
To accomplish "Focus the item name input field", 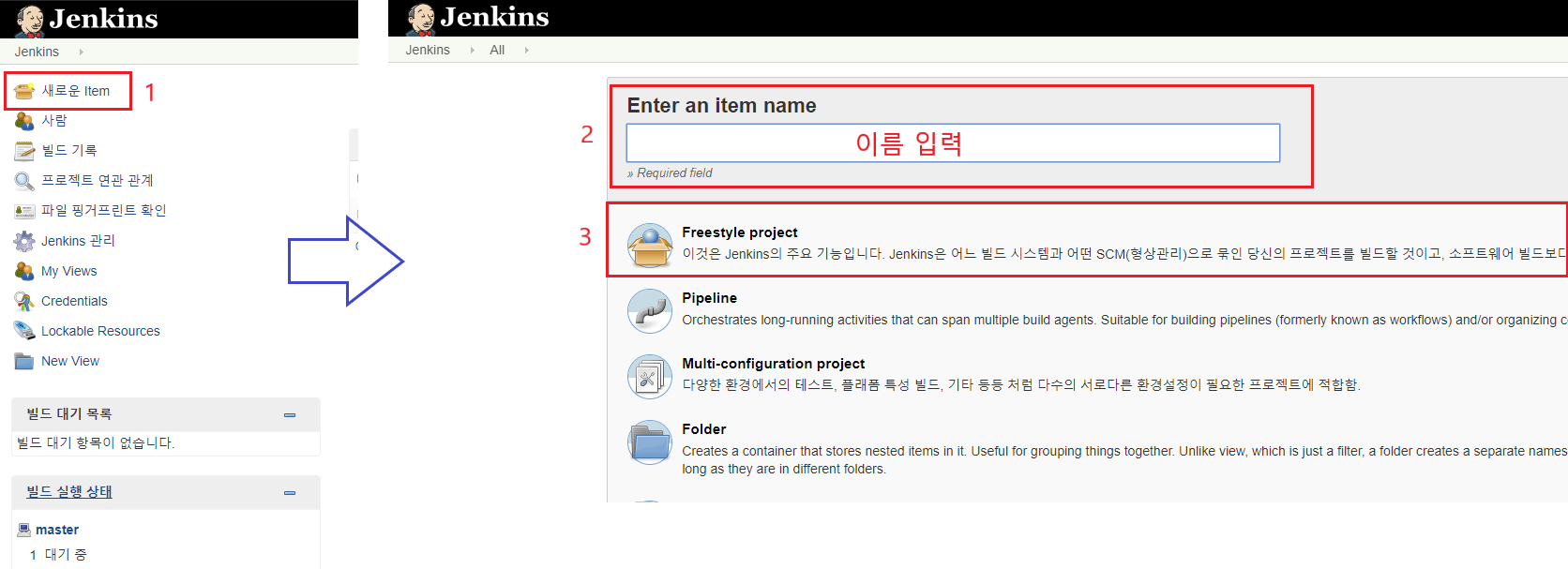I will (953, 142).
